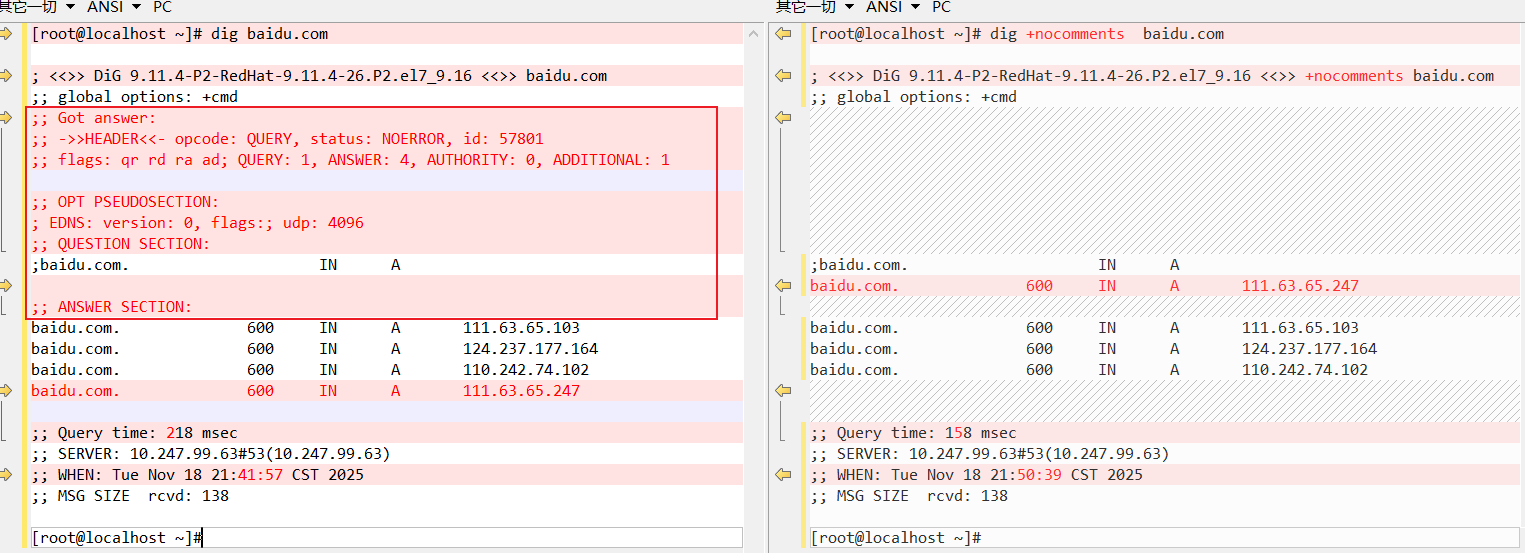Click the right bottom detail line '[root@localhost ~]#'

tap(1164, 538)
